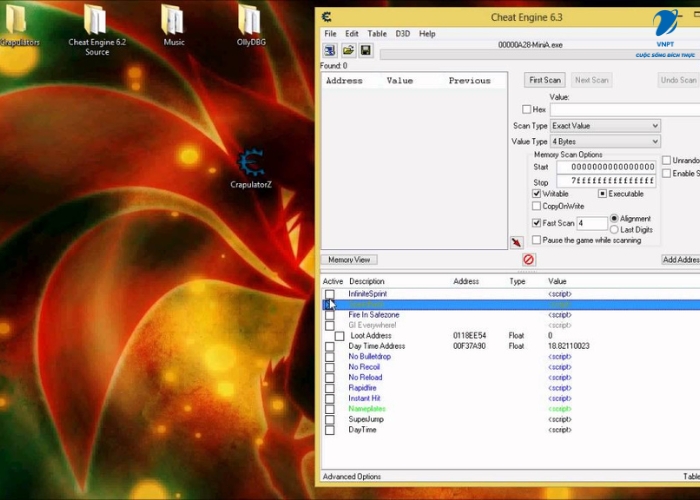Open the process list icon
This screenshot has width=700, height=500.
[x=330, y=50]
